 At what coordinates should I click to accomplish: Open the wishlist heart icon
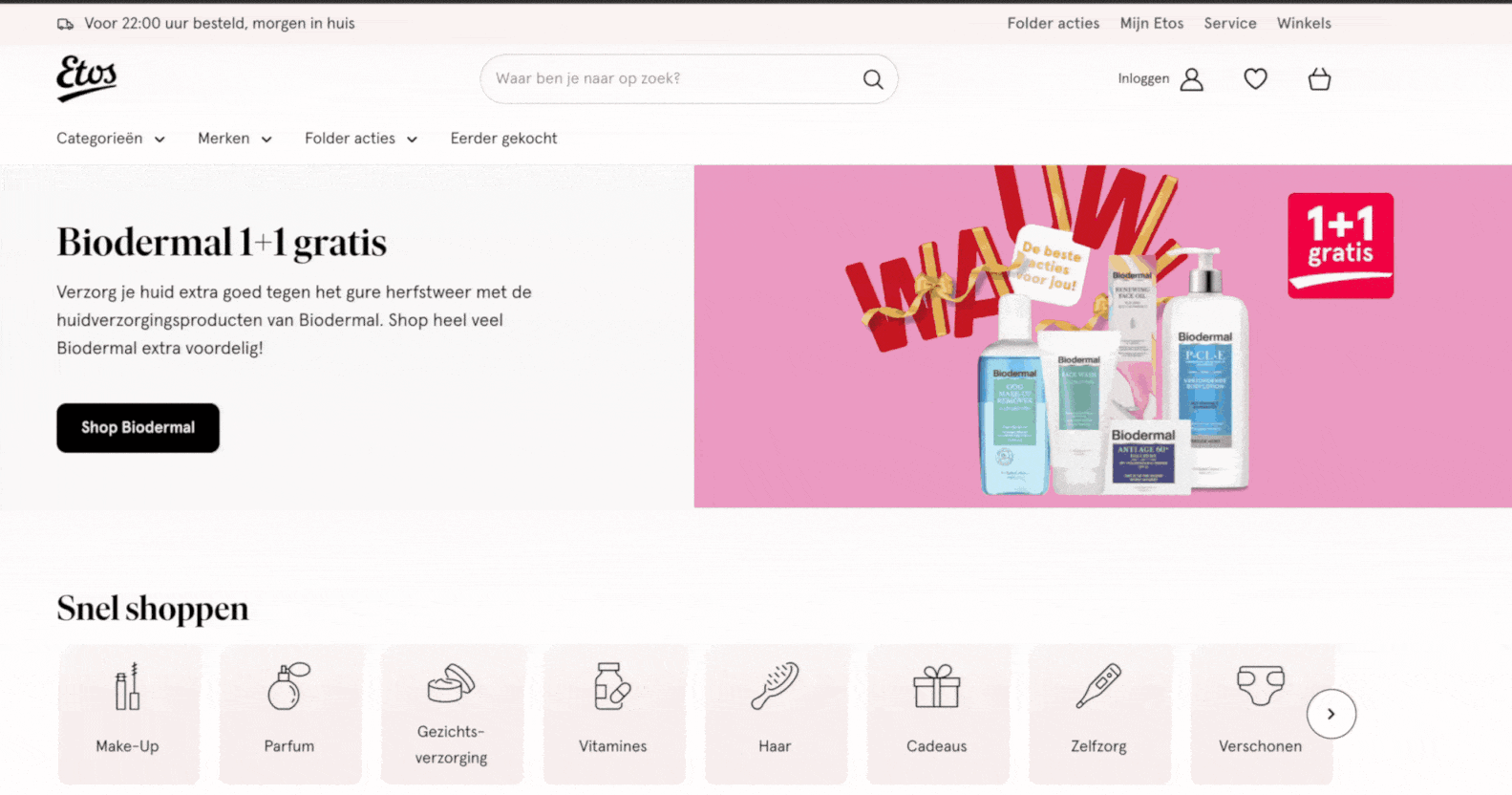point(1255,79)
